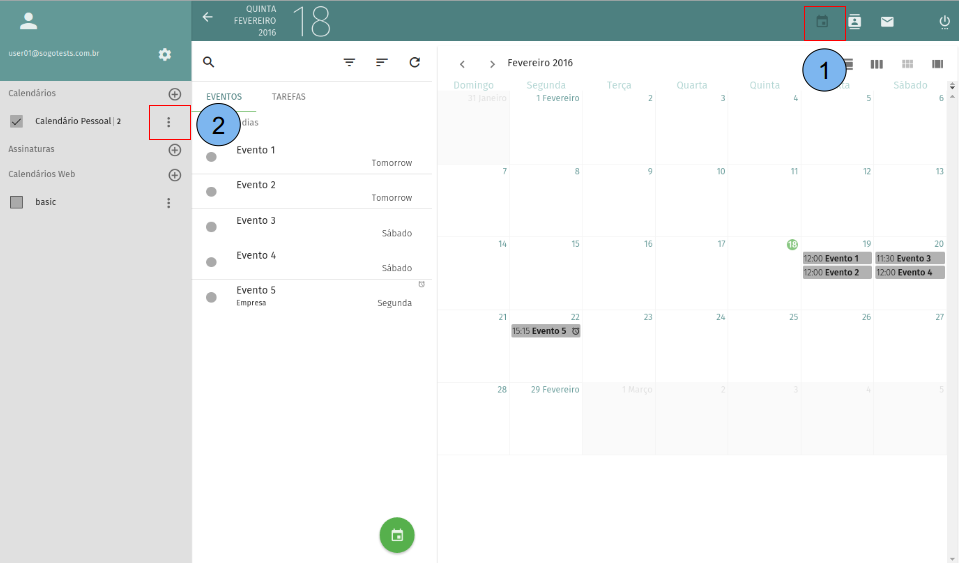The image size is (960, 563).
Task: Add a web calendar under Calendários Web
Action: pyautogui.click(x=174, y=175)
